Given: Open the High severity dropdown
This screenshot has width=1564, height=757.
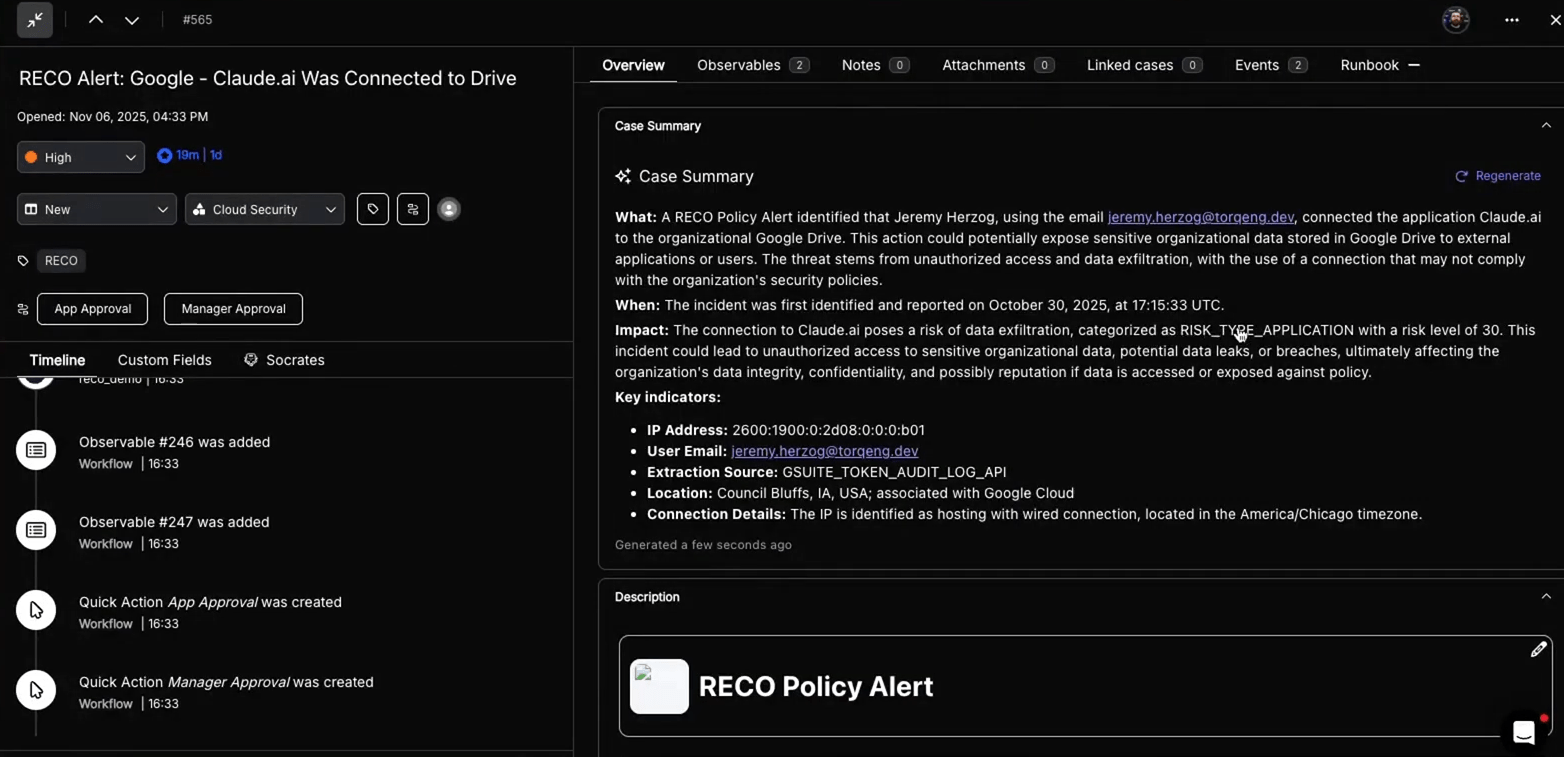Looking at the screenshot, I should click(x=81, y=157).
